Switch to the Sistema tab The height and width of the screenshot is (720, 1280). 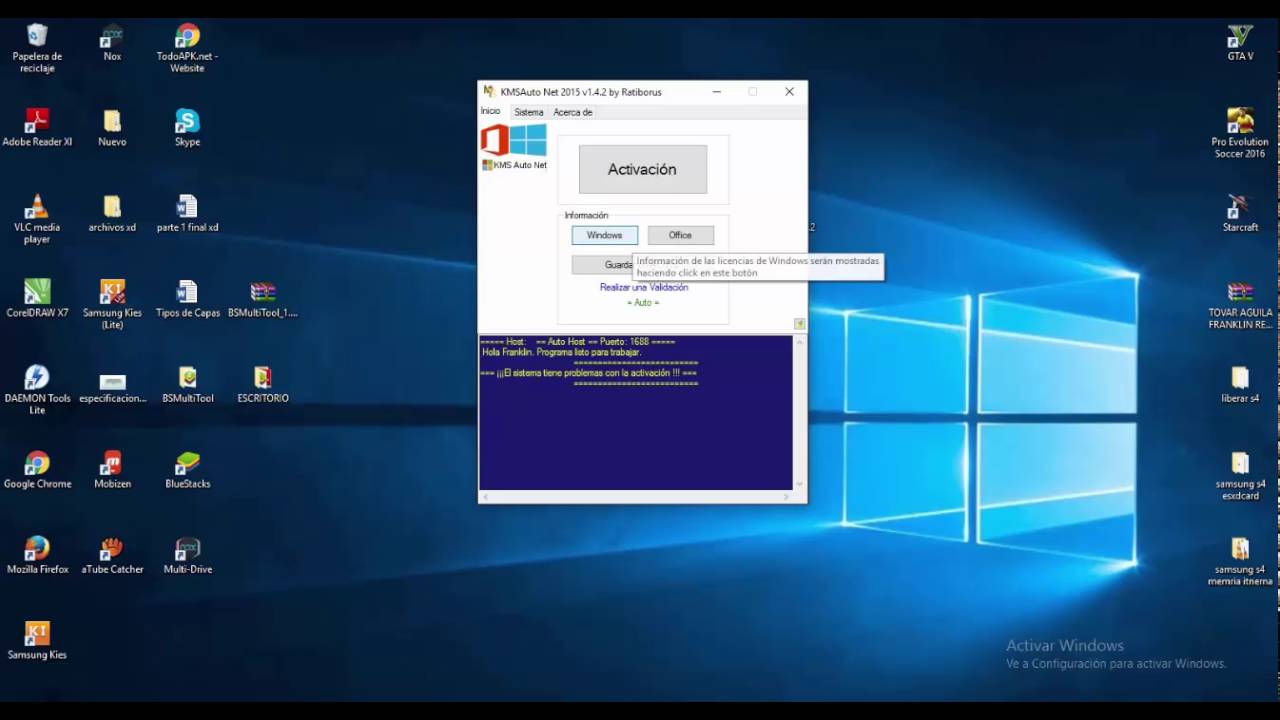[x=528, y=113]
